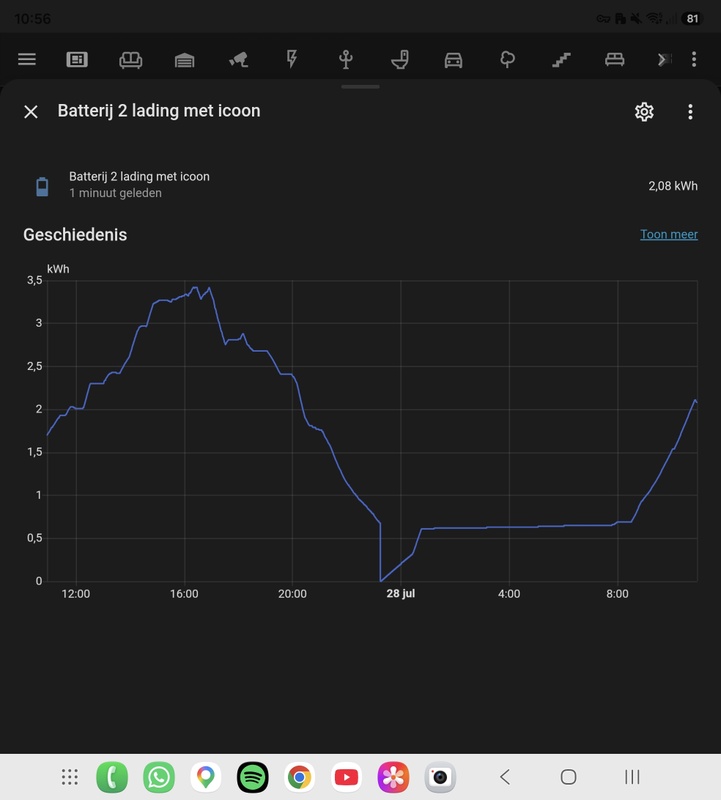Close the Batterij 2 lading dialog
Screen dimensions: 721x800
[31, 112]
